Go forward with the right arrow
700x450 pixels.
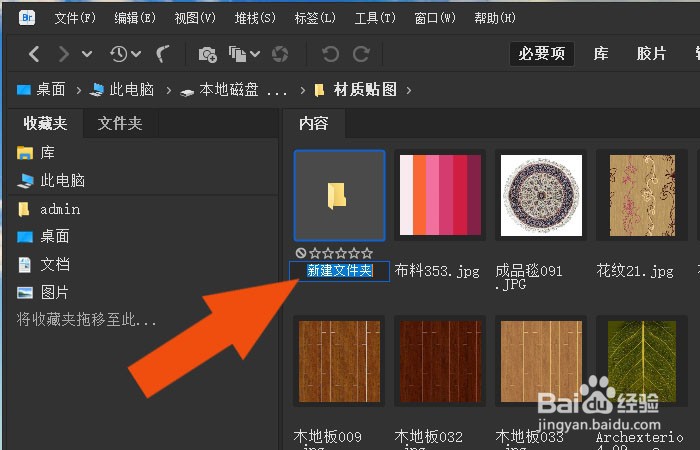(63, 54)
